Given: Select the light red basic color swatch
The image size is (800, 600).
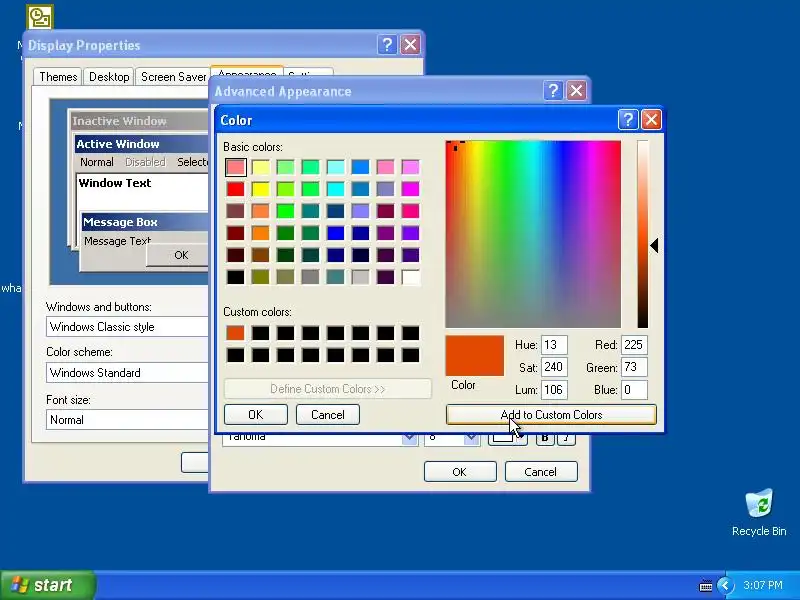Looking at the screenshot, I should coord(236,167).
